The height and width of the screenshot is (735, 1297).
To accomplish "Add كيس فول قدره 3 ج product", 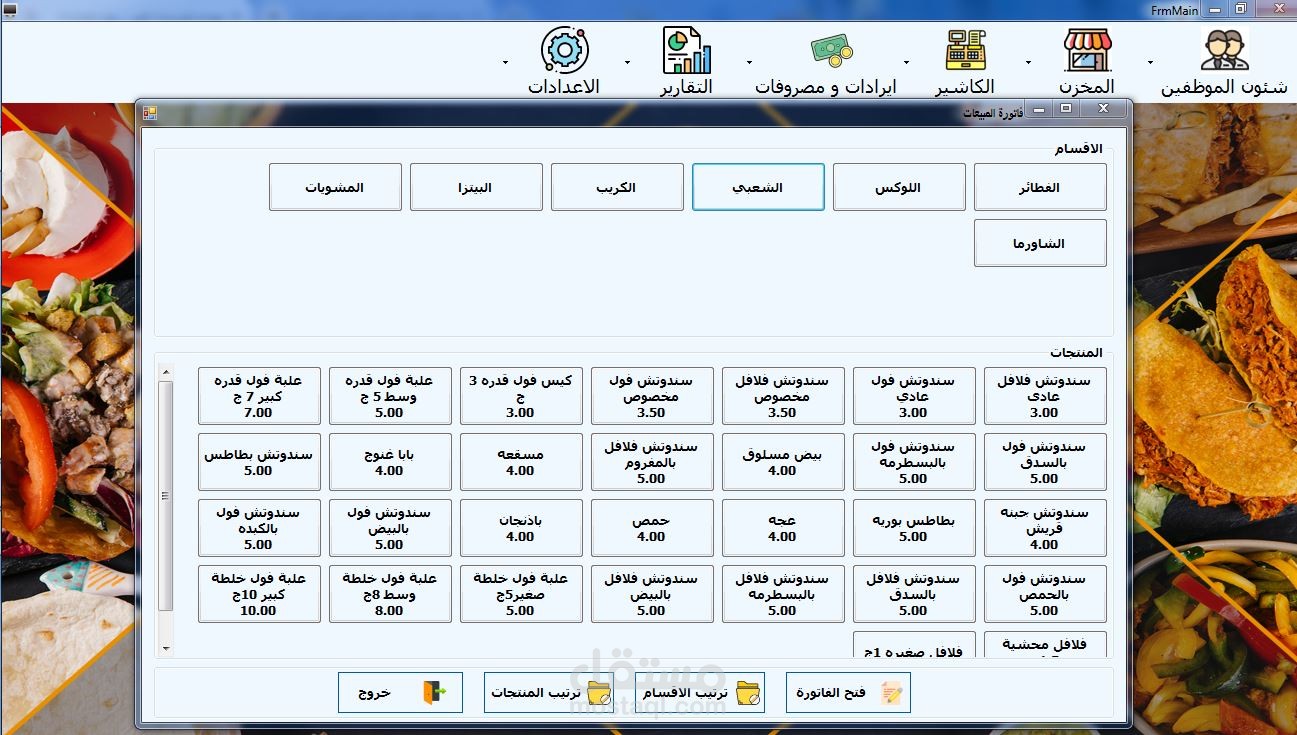I will click(521, 396).
